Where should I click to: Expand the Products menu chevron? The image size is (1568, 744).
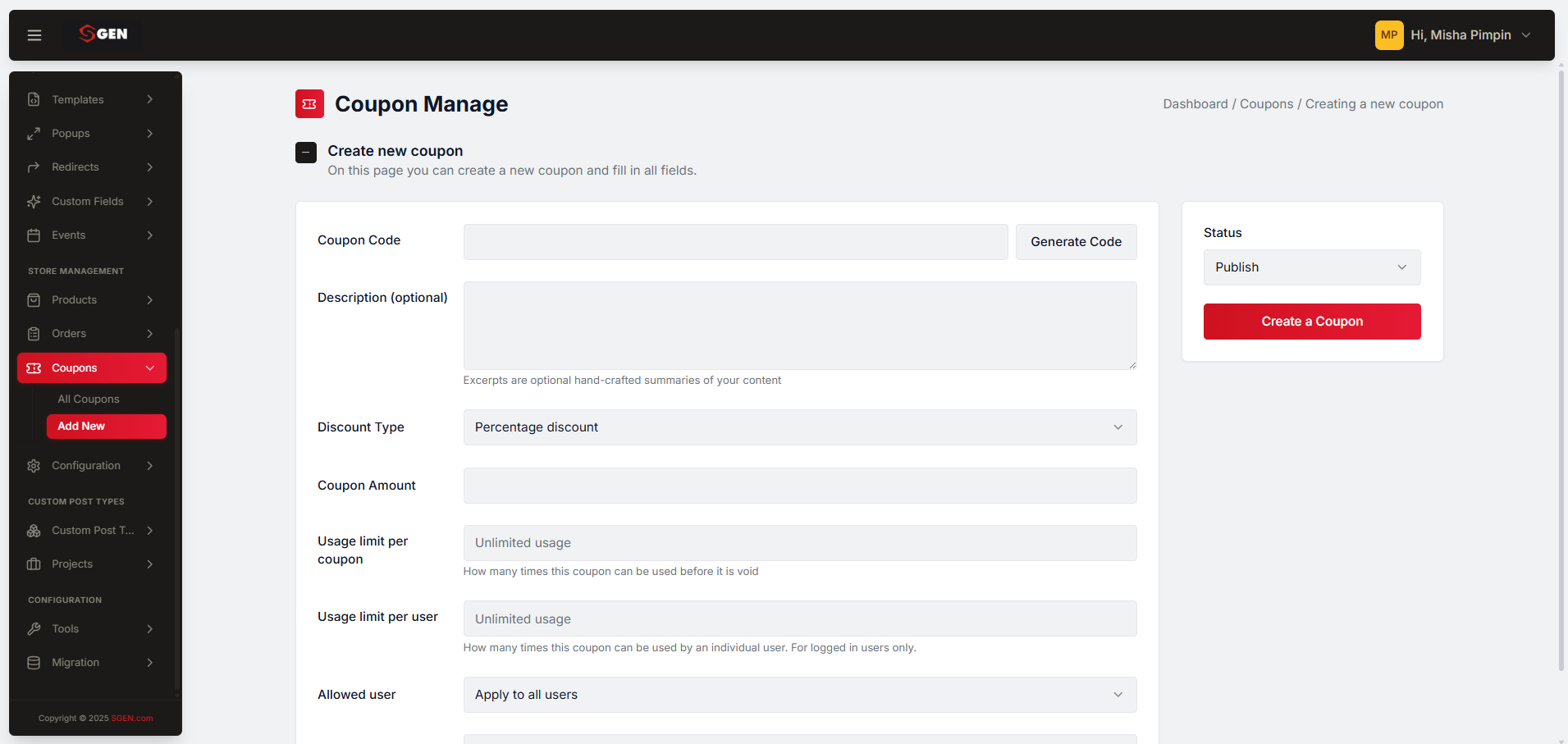(150, 300)
